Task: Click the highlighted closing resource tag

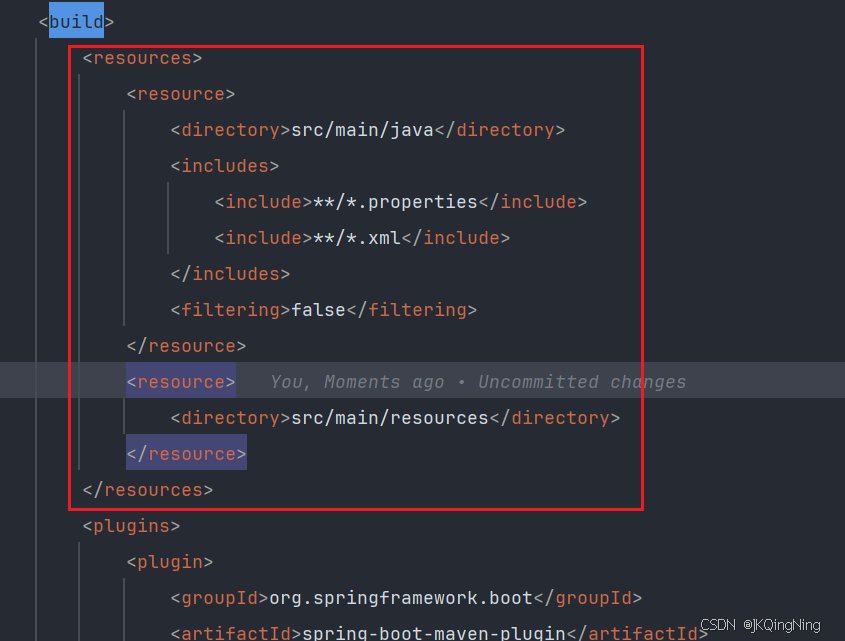Action: (x=186, y=453)
